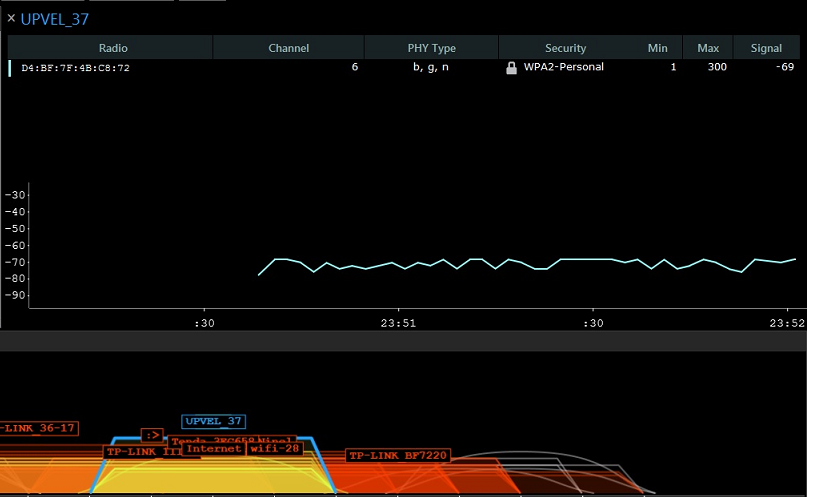
Task: Close the UPVEL_37 details panel
Action: (x=11, y=18)
